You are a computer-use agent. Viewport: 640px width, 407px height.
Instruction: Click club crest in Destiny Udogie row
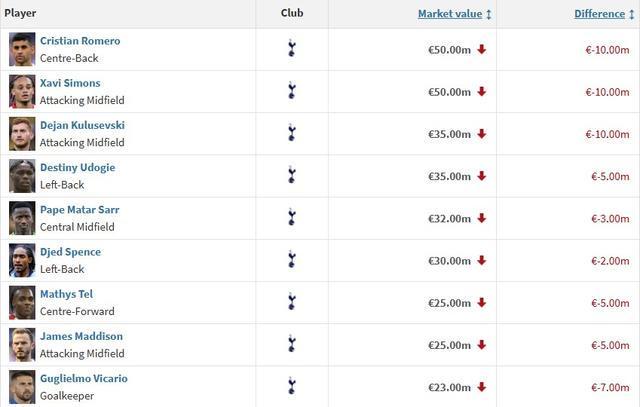[291, 175]
